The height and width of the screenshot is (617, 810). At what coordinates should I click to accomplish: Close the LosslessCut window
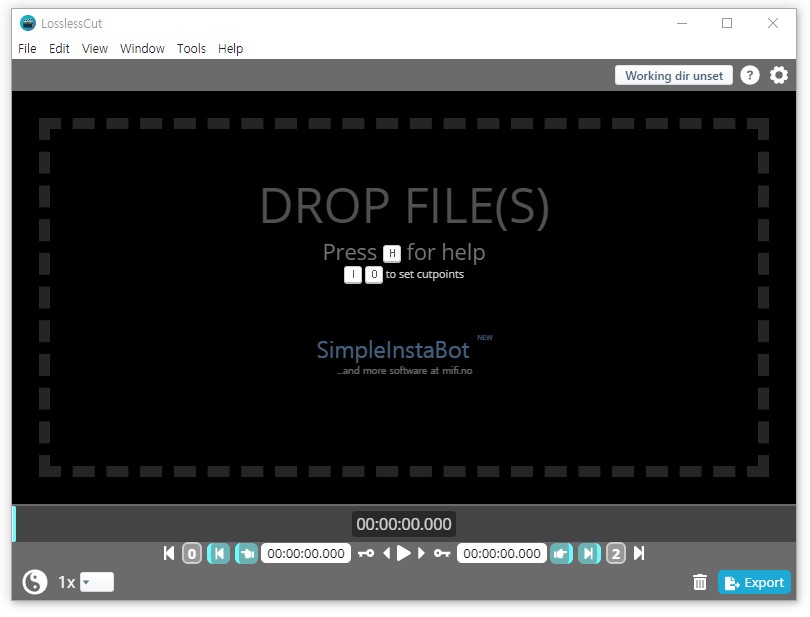coord(773,23)
